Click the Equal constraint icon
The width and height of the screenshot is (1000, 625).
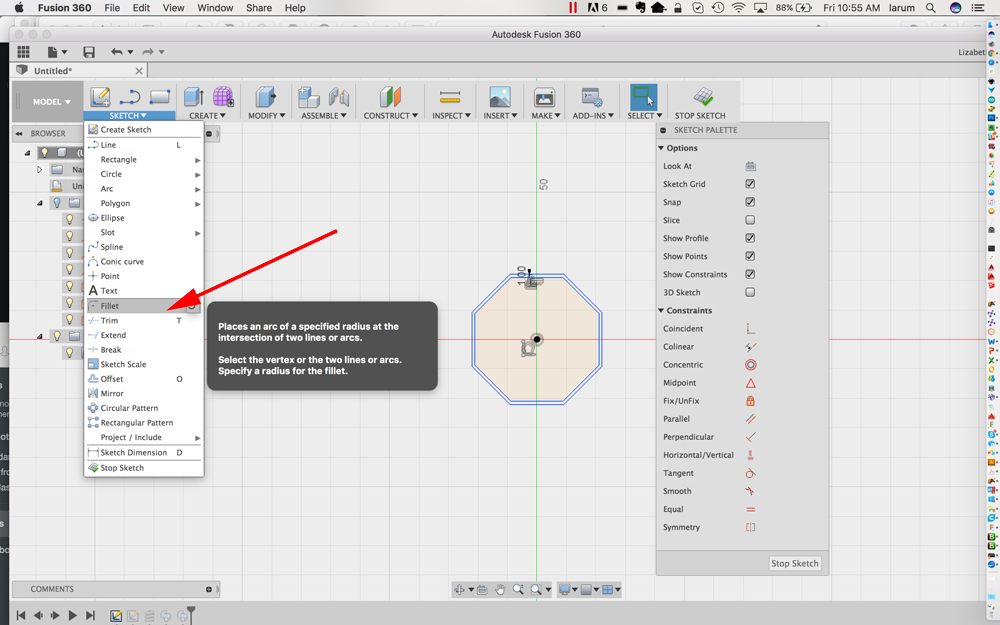751,509
